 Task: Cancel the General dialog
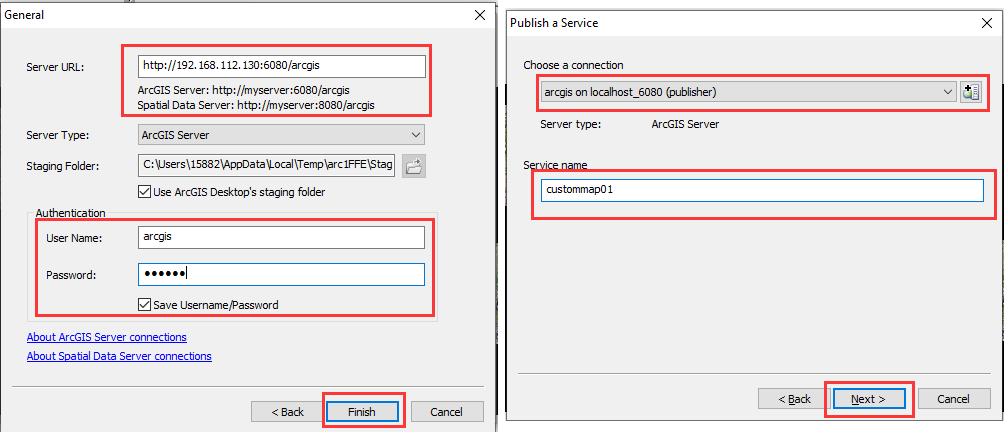click(447, 412)
